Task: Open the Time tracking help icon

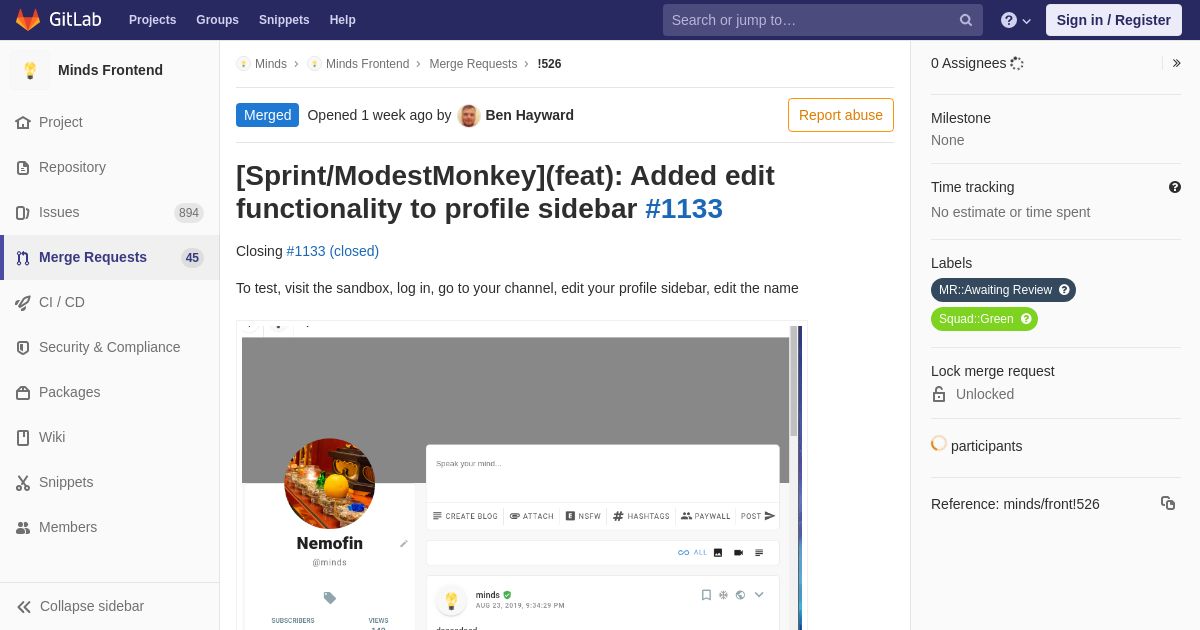Action: pyautogui.click(x=1175, y=187)
